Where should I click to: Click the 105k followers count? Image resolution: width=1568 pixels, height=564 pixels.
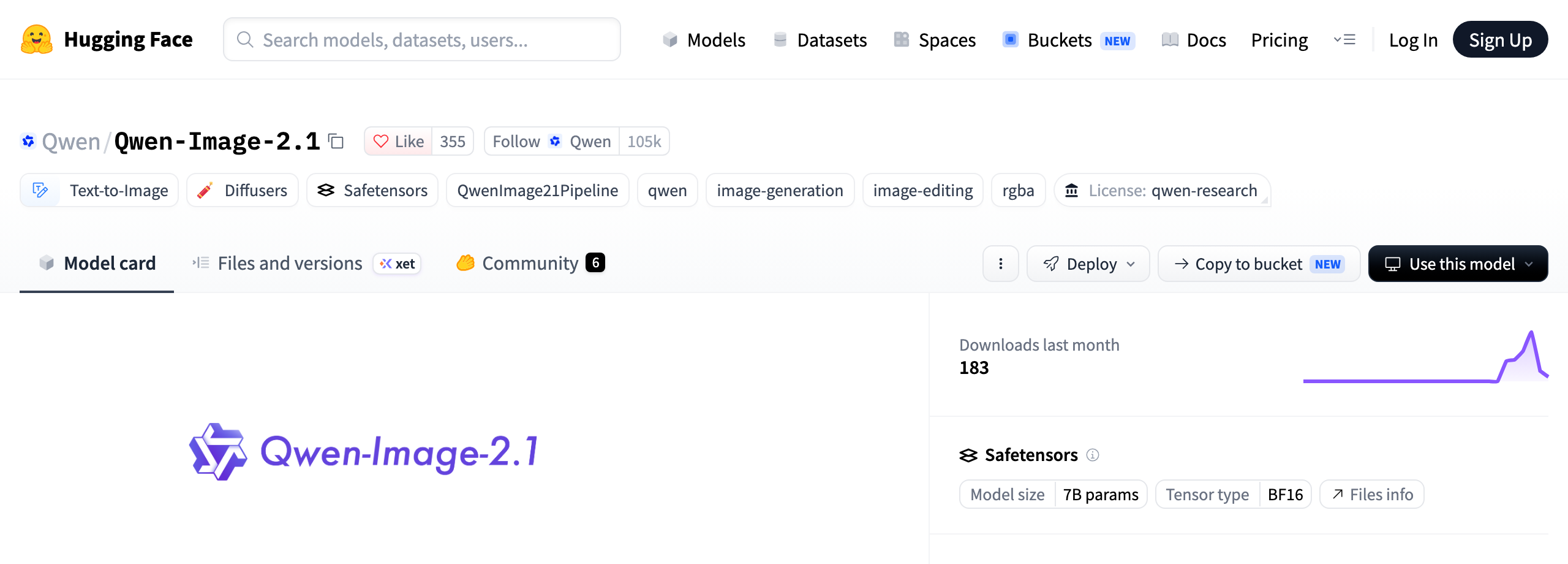(644, 142)
